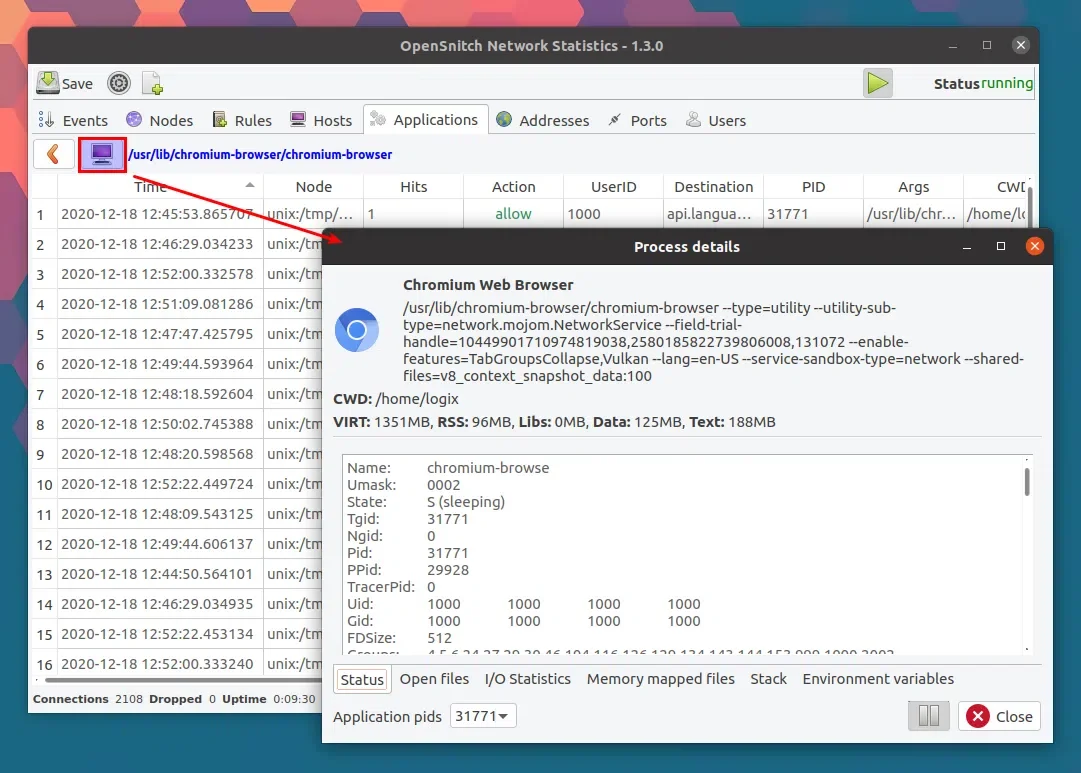Image resolution: width=1081 pixels, height=773 pixels.
Task: Click the green start interception play button
Action: pyautogui.click(x=878, y=83)
